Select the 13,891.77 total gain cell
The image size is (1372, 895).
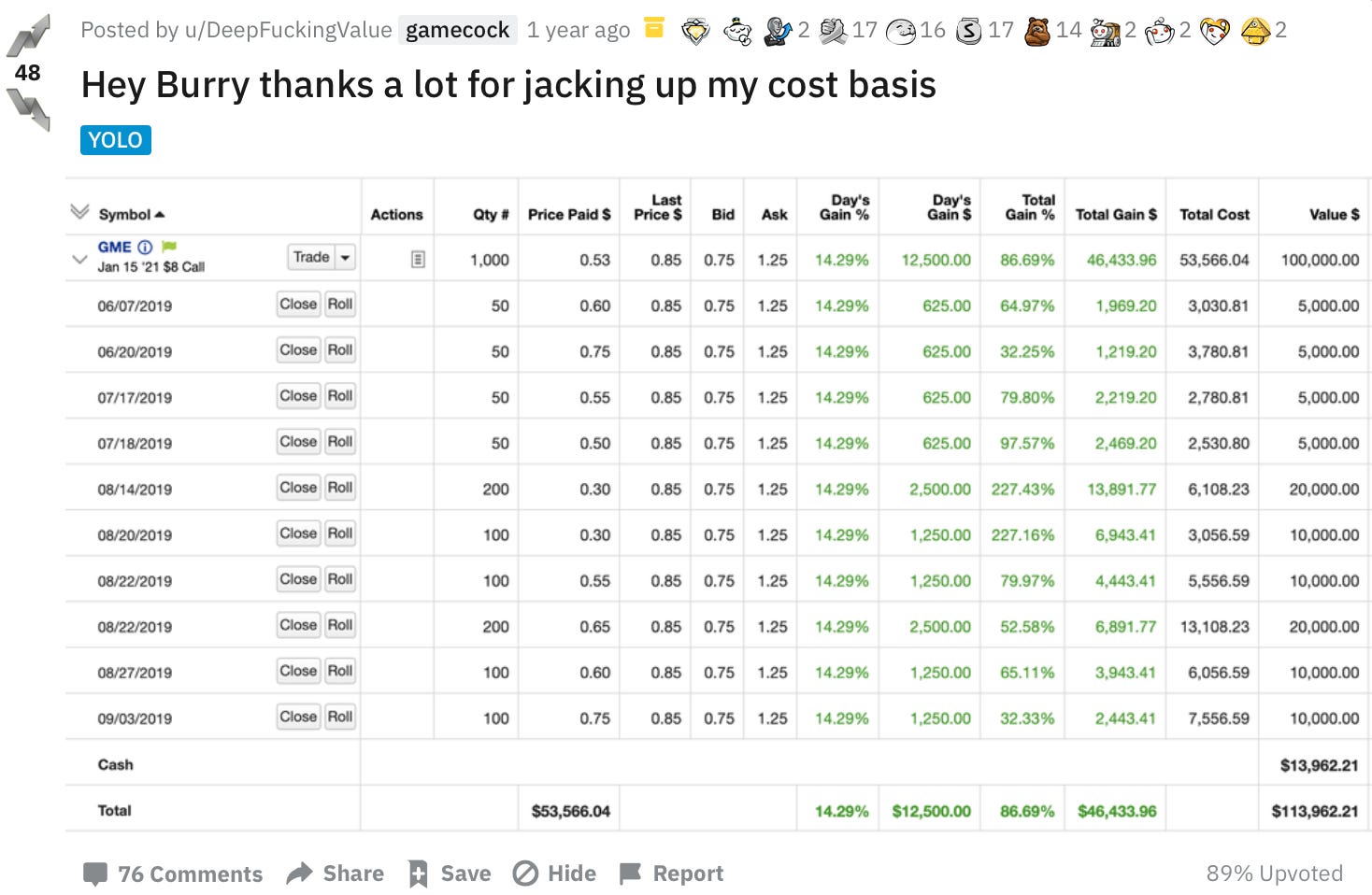click(1122, 489)
